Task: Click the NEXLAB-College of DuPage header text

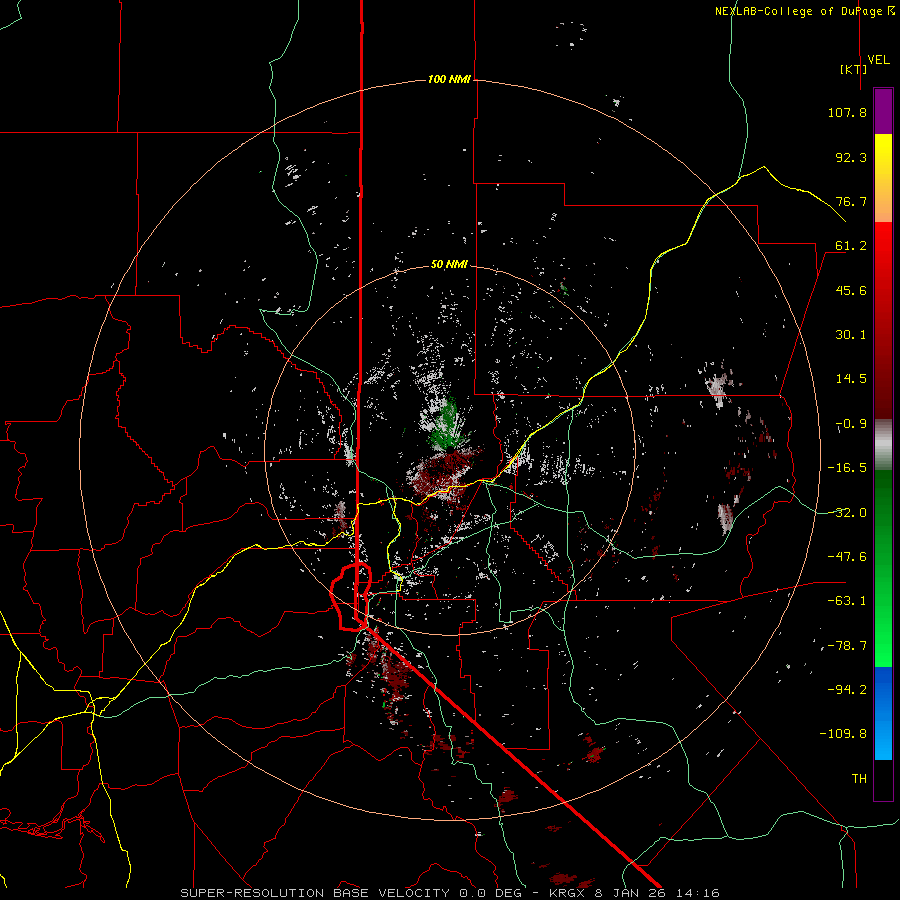Action: 805,11
